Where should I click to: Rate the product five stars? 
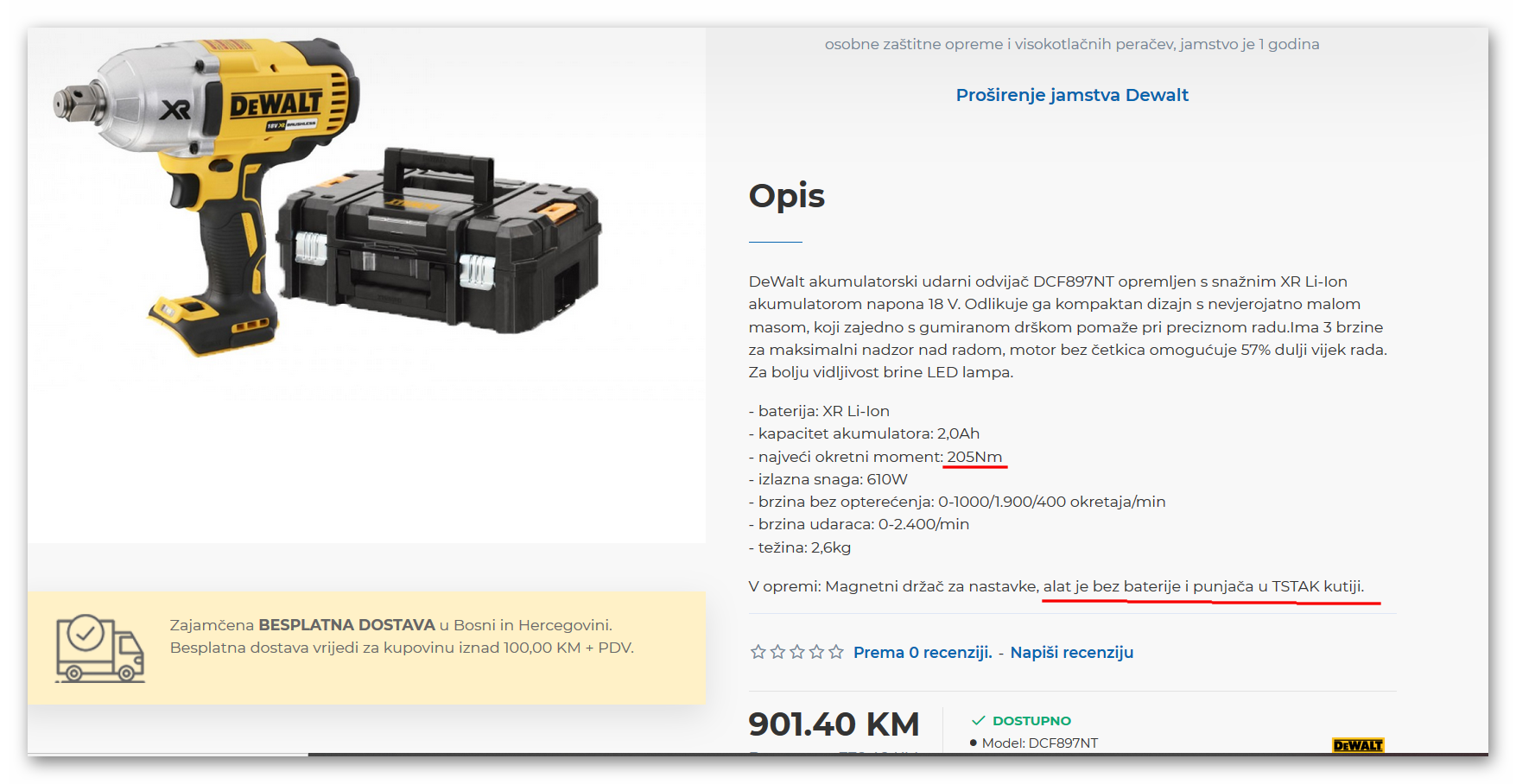(x=836, y=652)
